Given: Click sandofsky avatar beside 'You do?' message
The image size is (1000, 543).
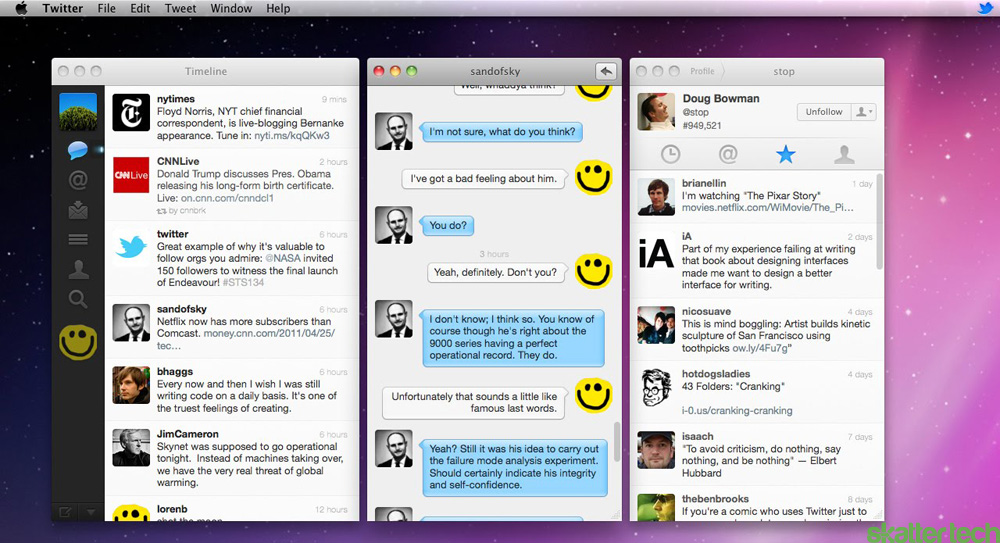Looking at the screenshot, I should (393, 225).
